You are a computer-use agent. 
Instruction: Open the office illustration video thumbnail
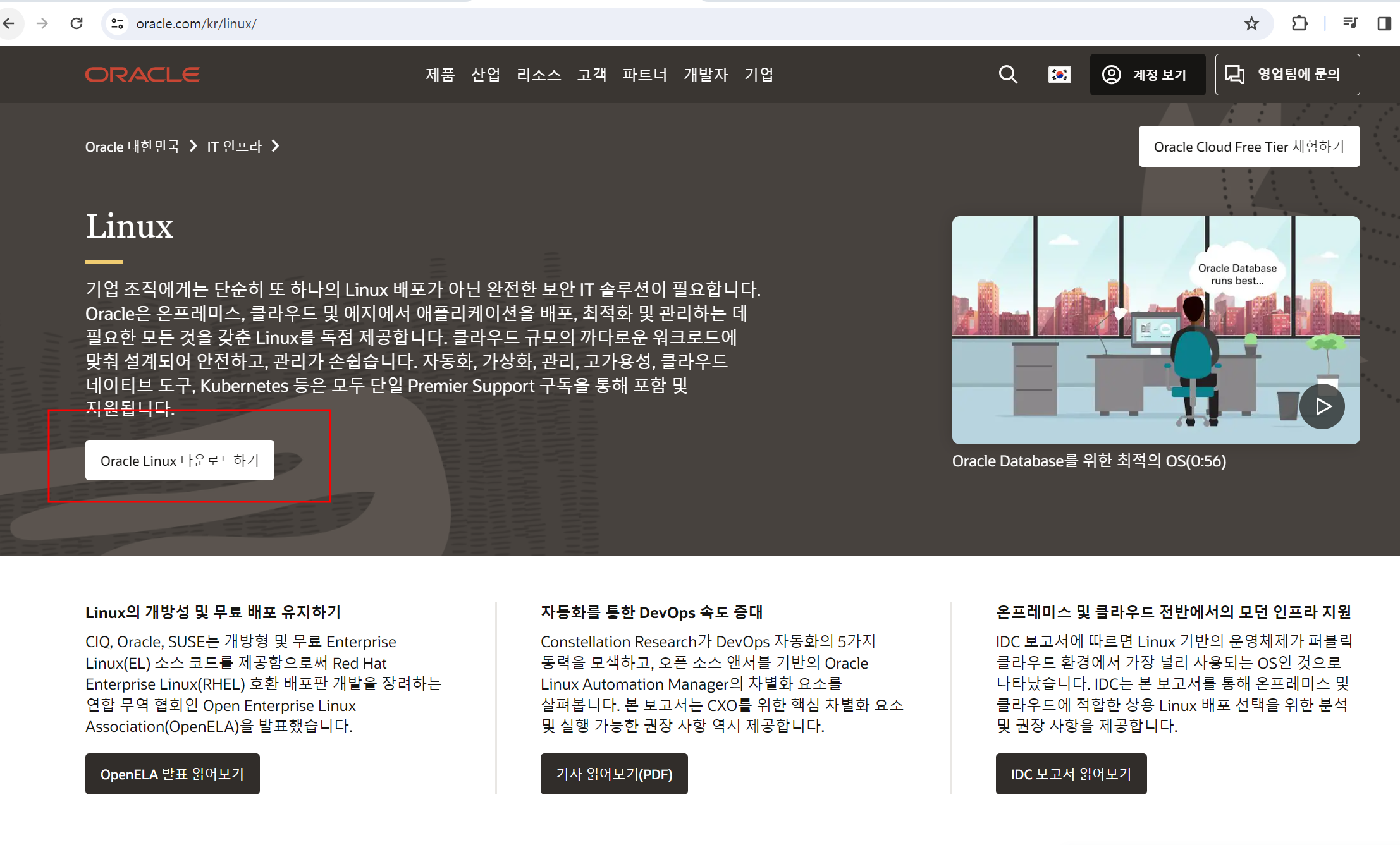point(1156,330)
